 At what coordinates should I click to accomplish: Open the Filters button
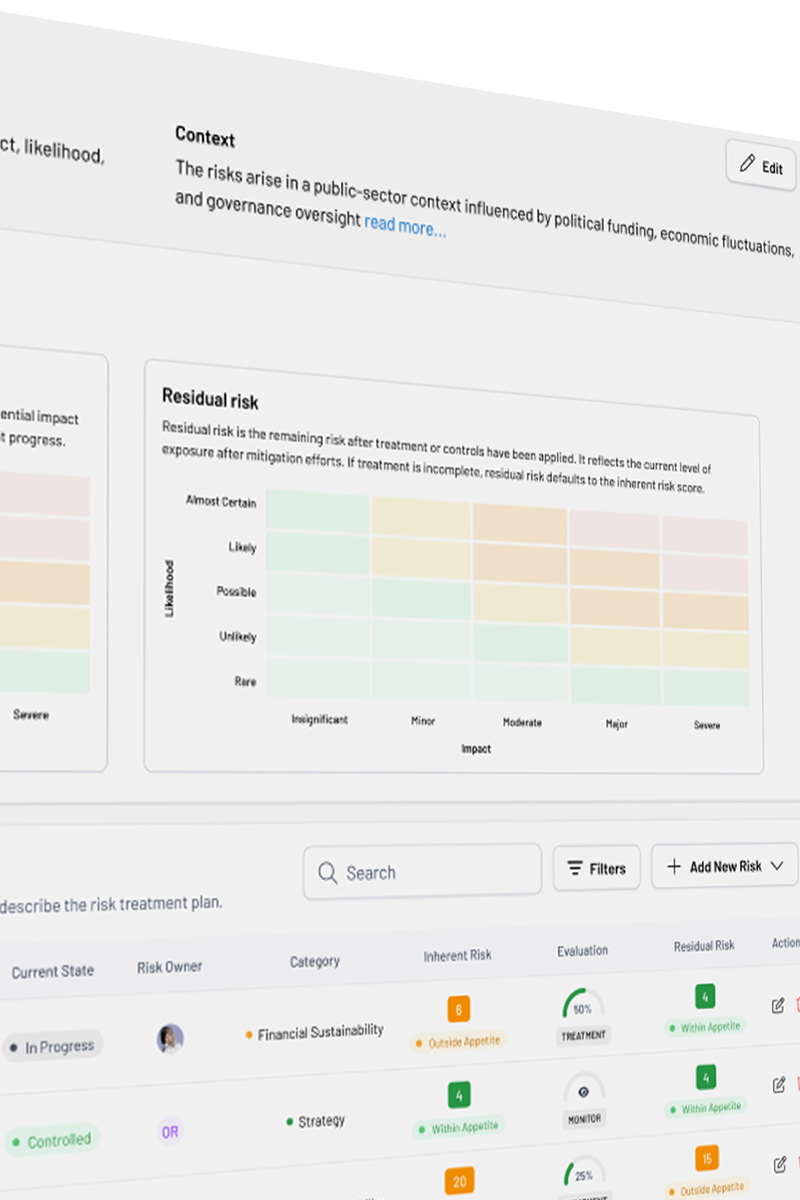(x=597, y=868)
